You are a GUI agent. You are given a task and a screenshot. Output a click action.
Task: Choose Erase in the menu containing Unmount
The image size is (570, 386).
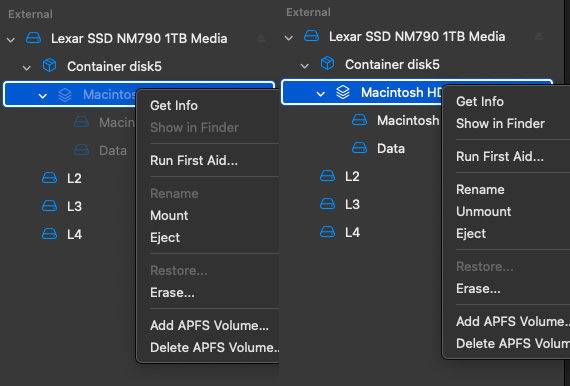pos(478,289)
